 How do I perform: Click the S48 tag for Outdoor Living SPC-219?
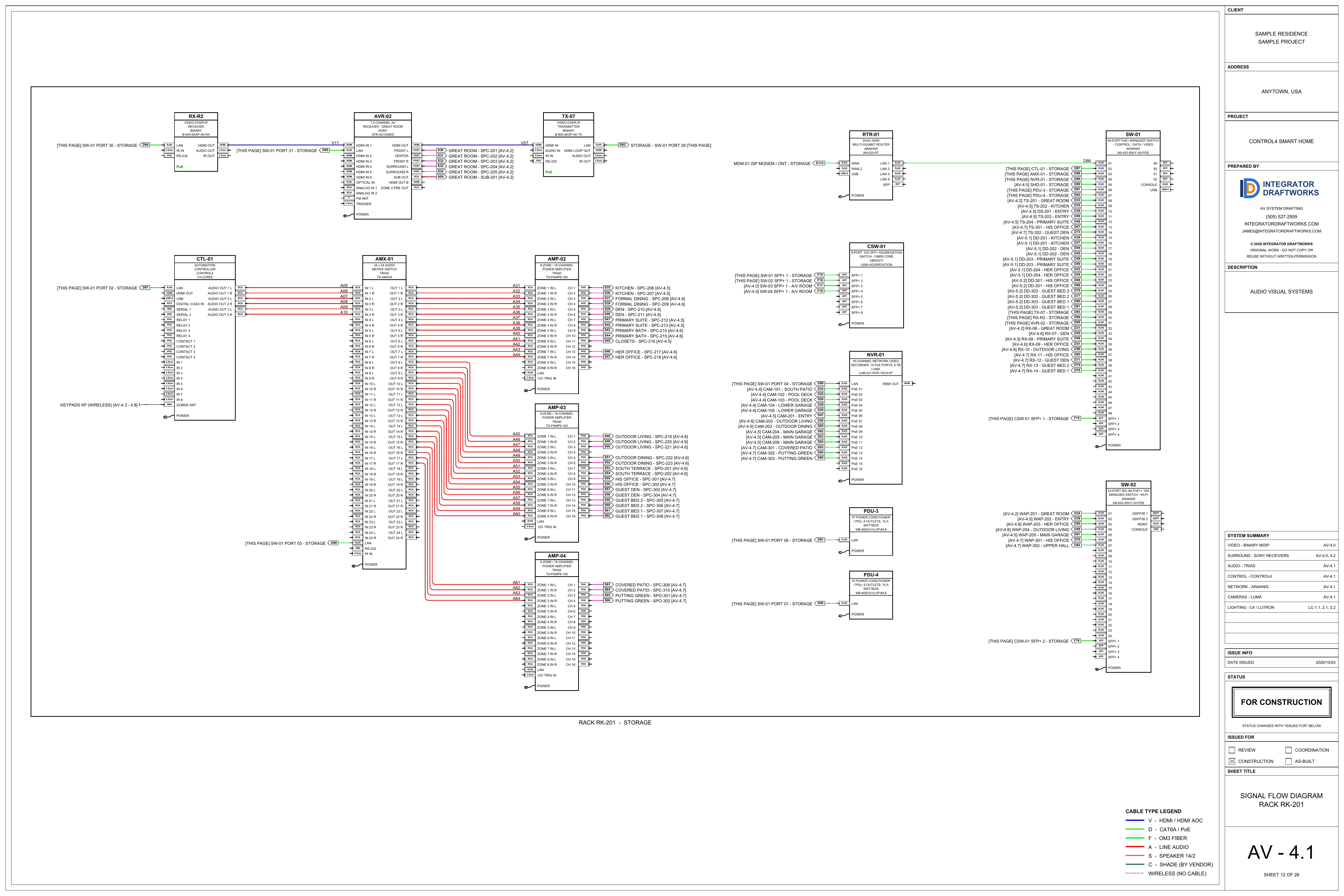[608, 436]
